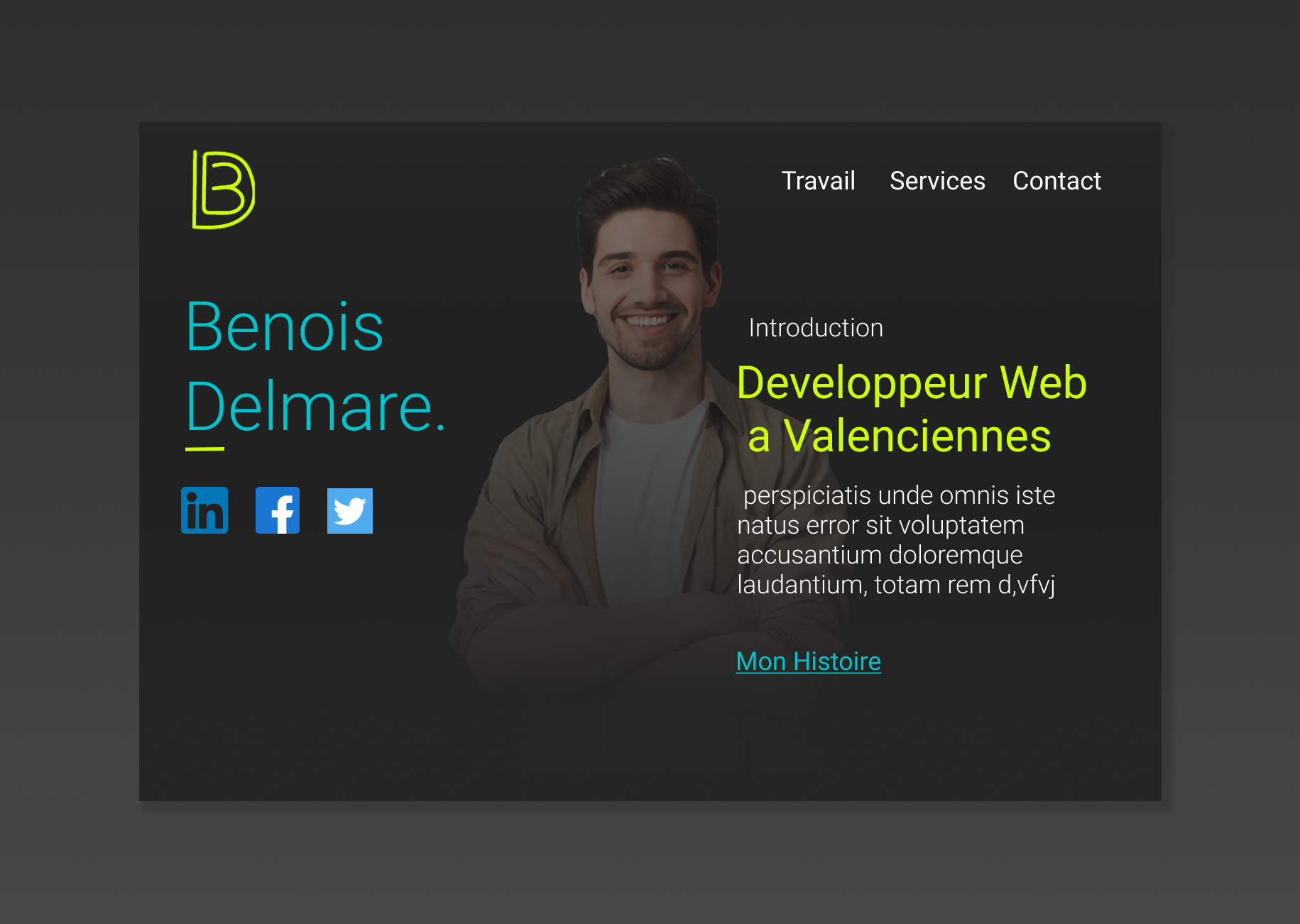Click the a Valenciennes heading line

[x=899, y=436]
